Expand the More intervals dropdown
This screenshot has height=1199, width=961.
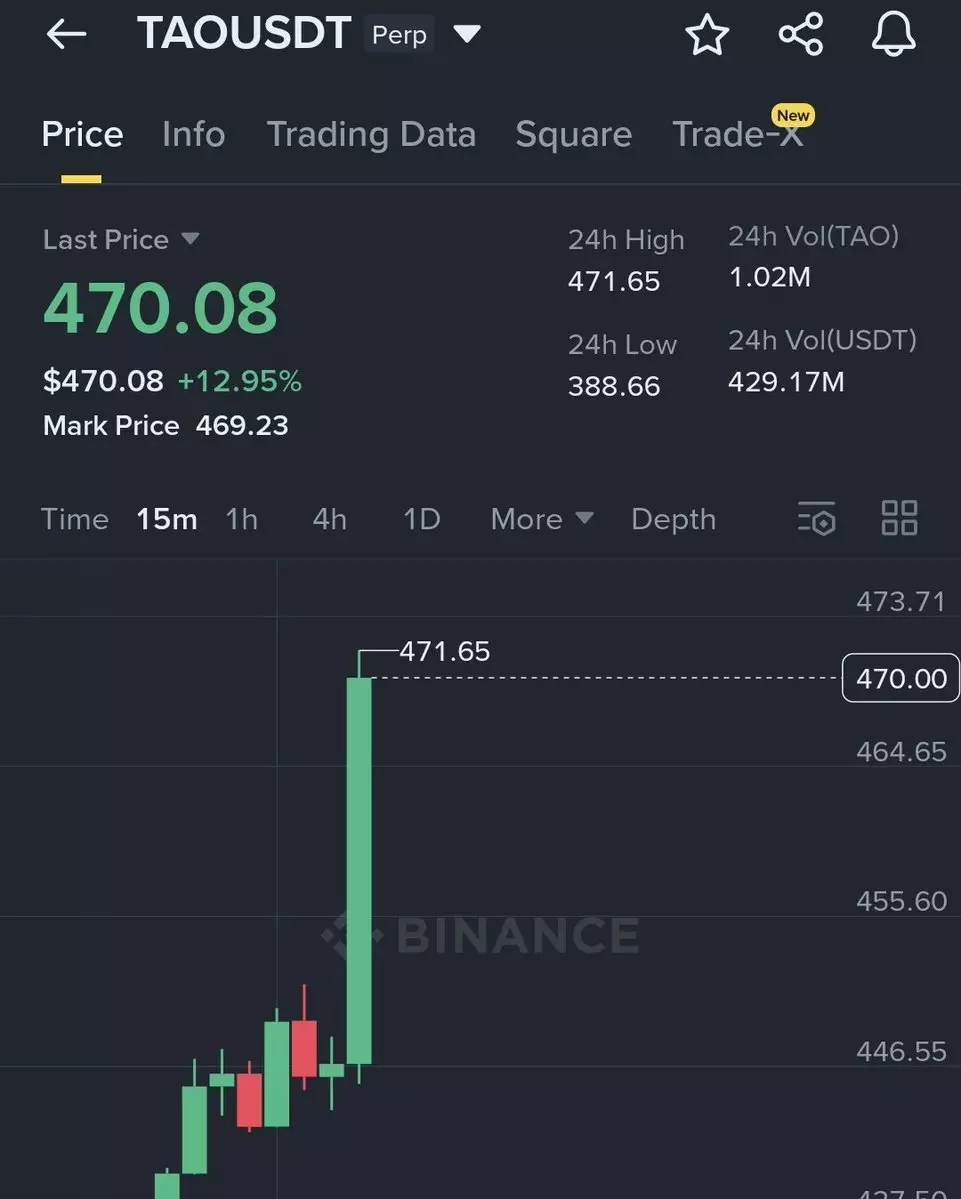tap(542, 519)
